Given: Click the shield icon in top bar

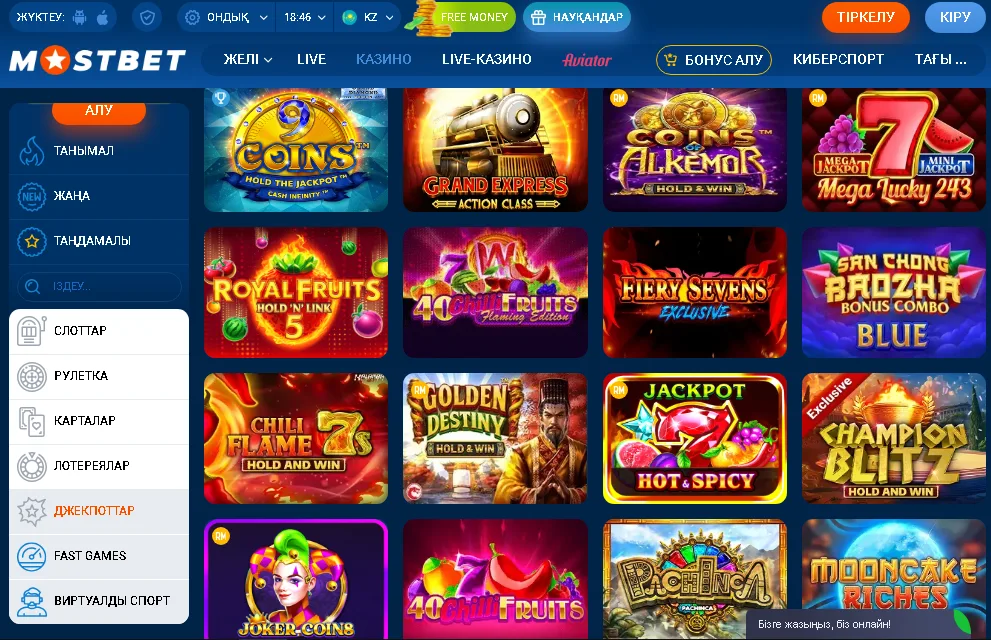Looking at the screenshot, I should (147, 17).
